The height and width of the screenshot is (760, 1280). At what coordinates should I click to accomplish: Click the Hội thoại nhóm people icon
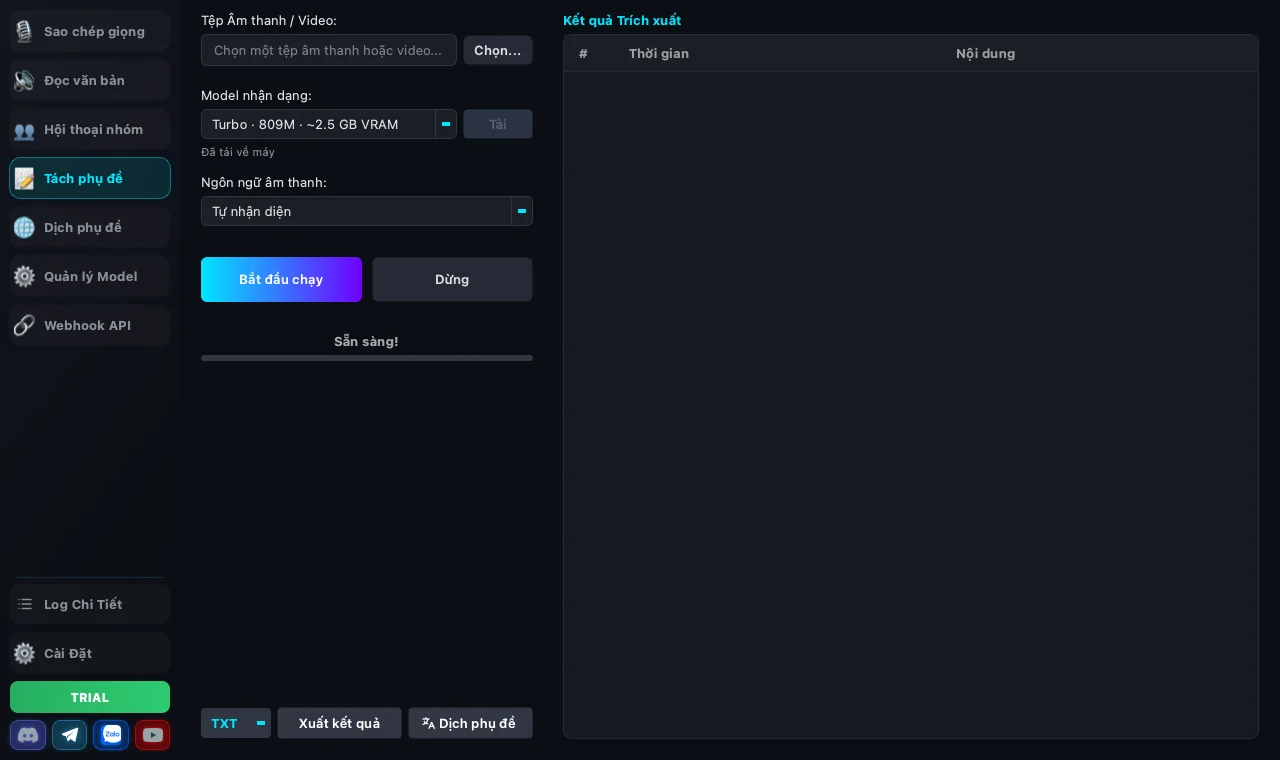click(24, 130)
